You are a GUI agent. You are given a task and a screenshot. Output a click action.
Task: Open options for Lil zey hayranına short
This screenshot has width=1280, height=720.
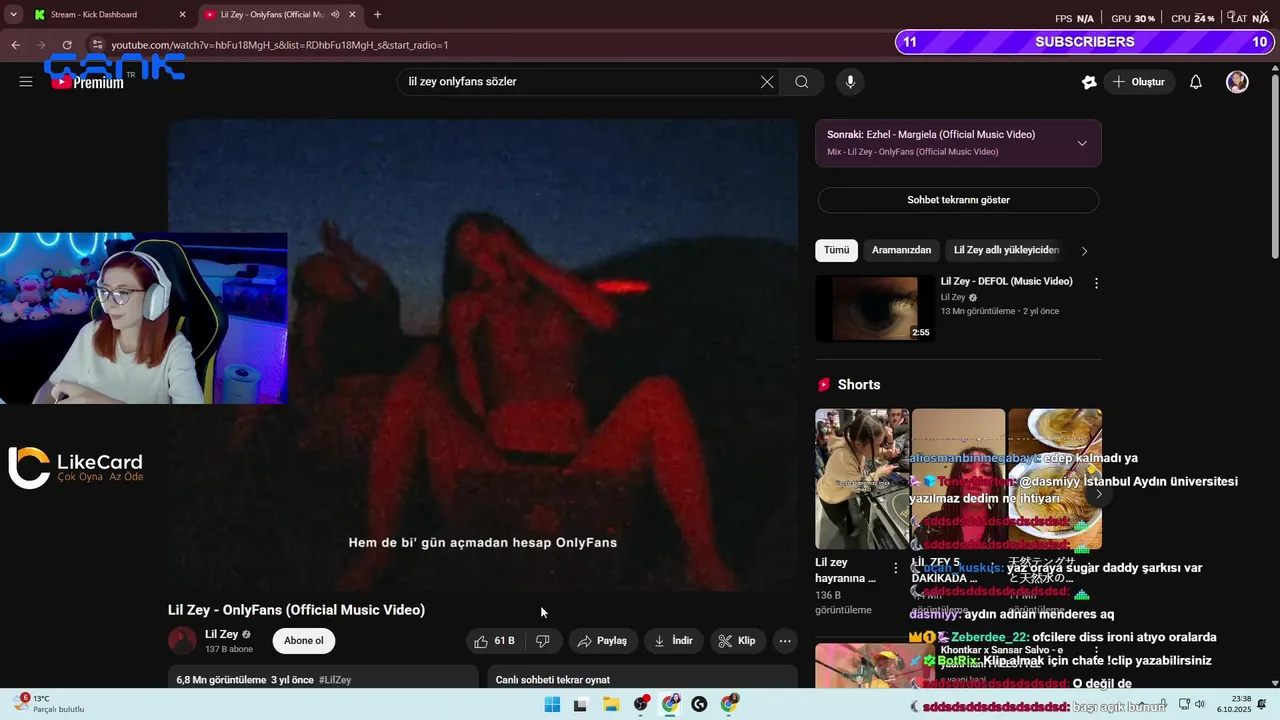895,568
